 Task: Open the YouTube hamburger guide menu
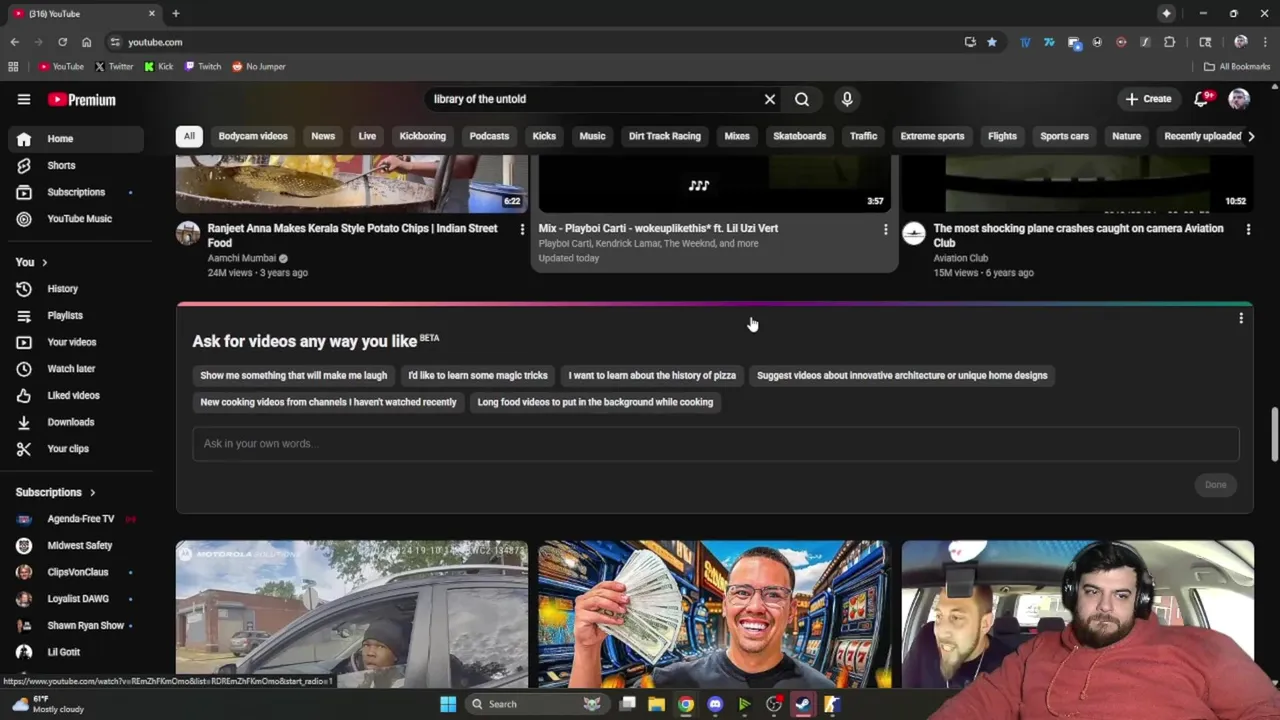click(24, 99)
